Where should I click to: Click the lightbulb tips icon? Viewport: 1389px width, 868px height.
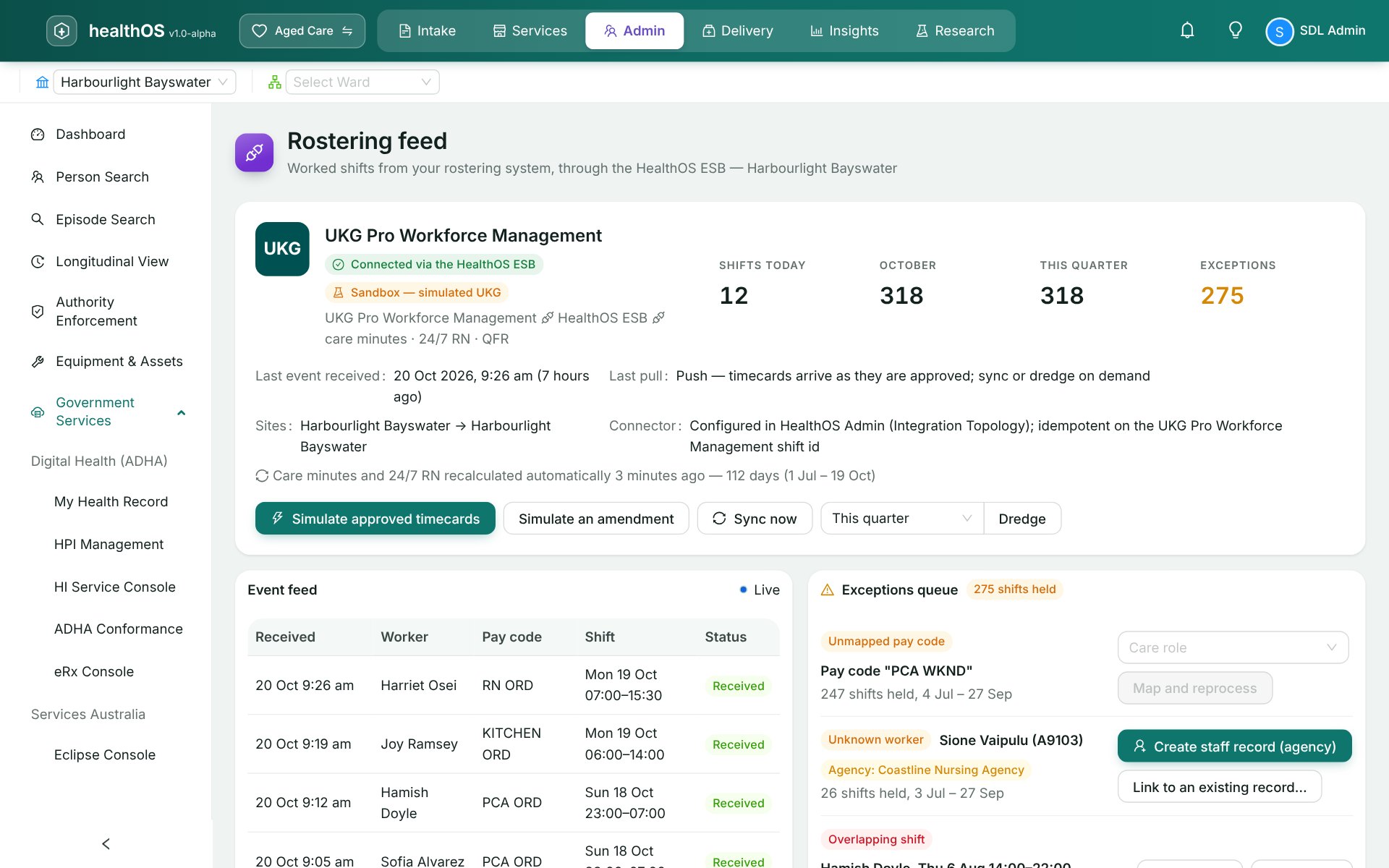[1236, 30]
